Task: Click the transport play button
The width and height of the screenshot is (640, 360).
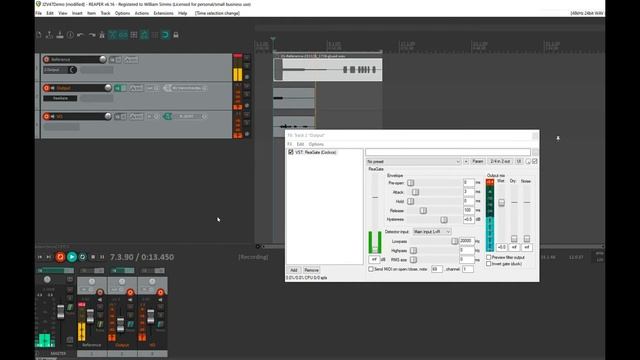Action: (72, 257)
